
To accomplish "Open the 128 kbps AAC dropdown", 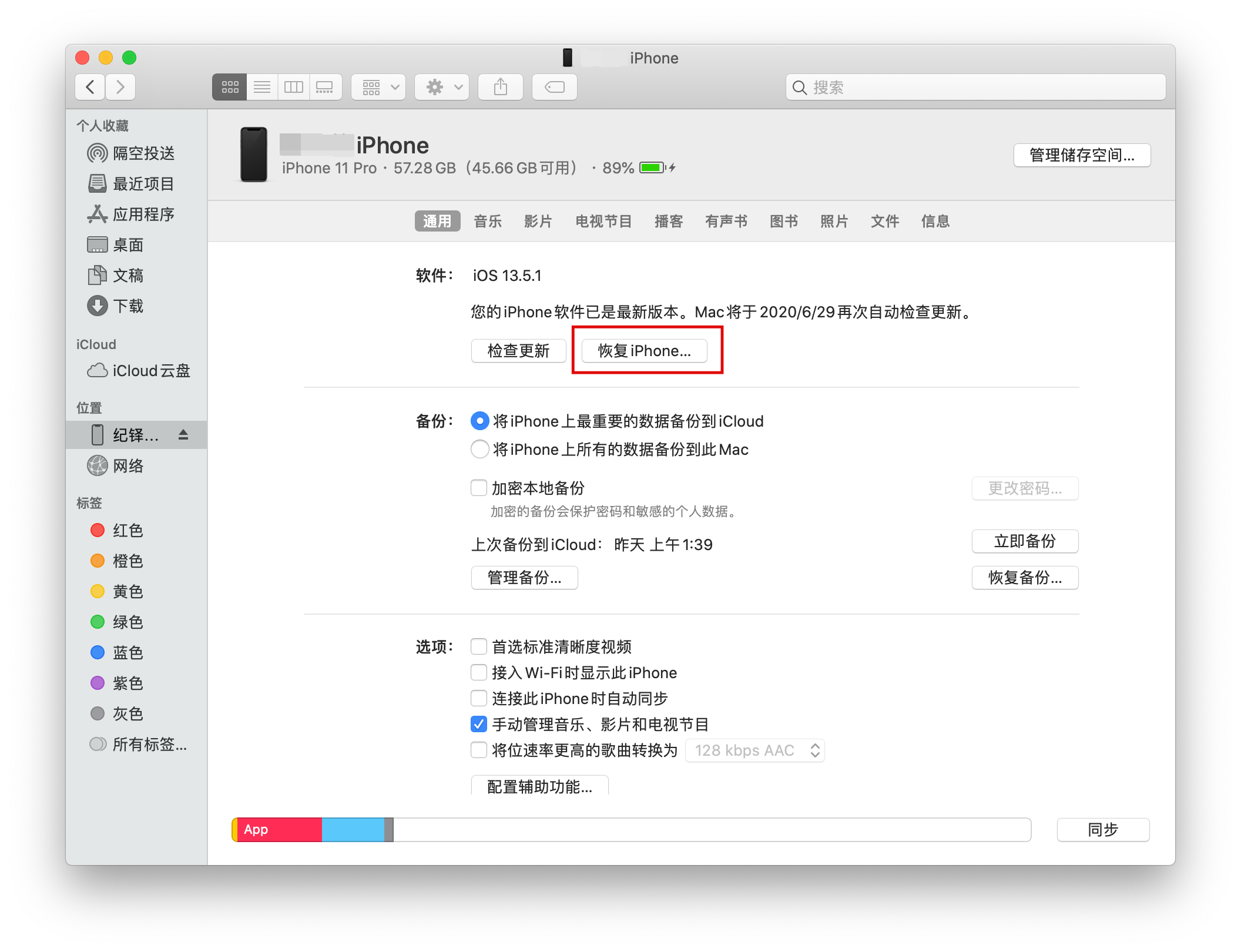I will (x=754, y=750).
